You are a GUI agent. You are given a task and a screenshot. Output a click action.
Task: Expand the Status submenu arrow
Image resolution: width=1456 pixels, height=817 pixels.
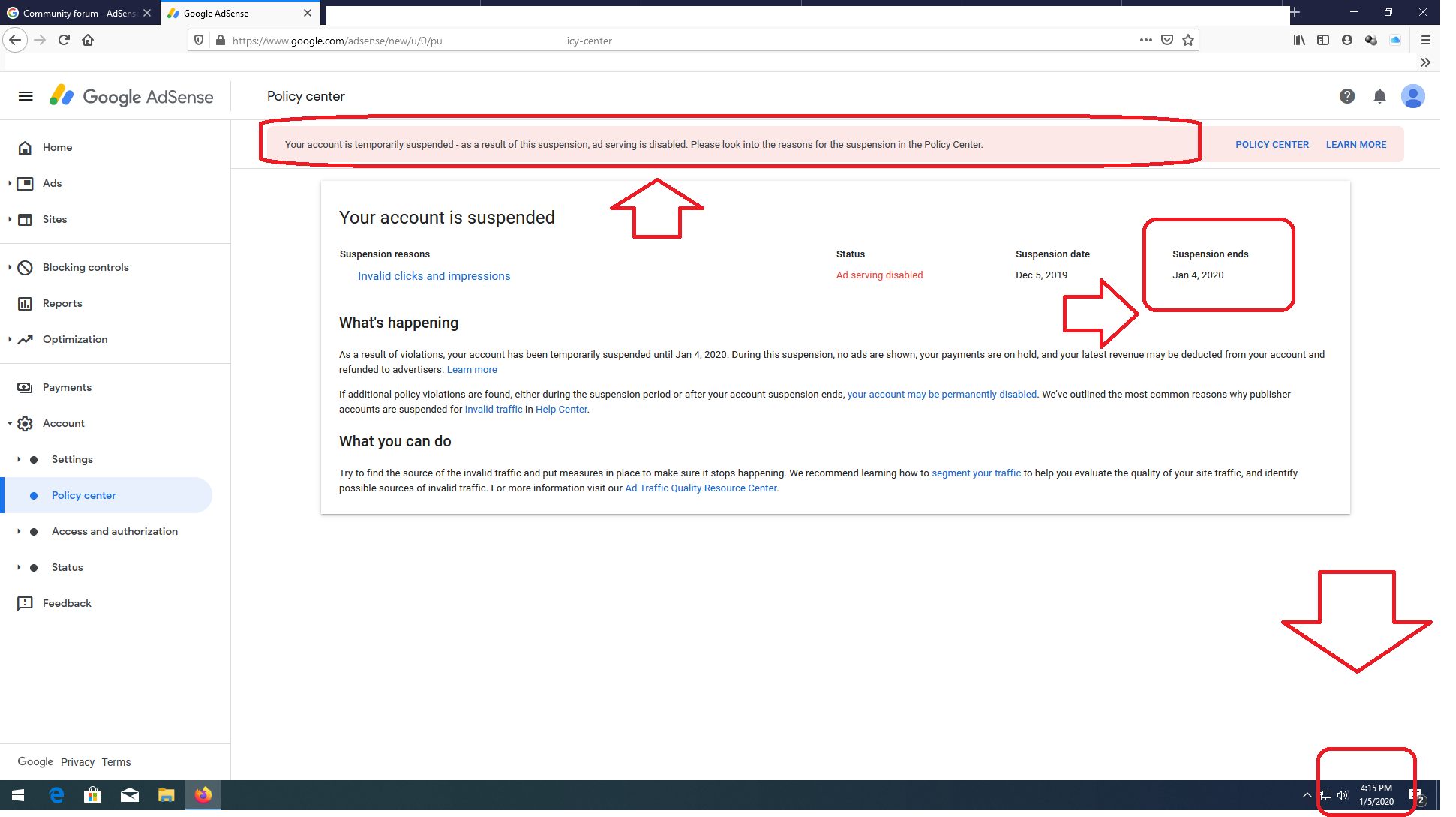[19, 567]
